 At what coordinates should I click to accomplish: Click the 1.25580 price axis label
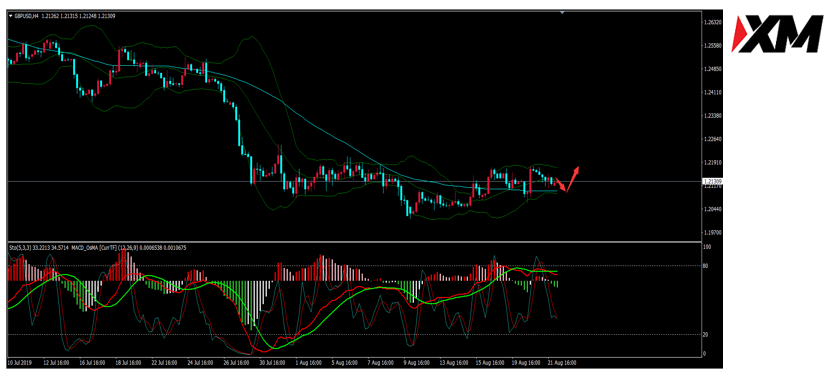tap(714, 46)
